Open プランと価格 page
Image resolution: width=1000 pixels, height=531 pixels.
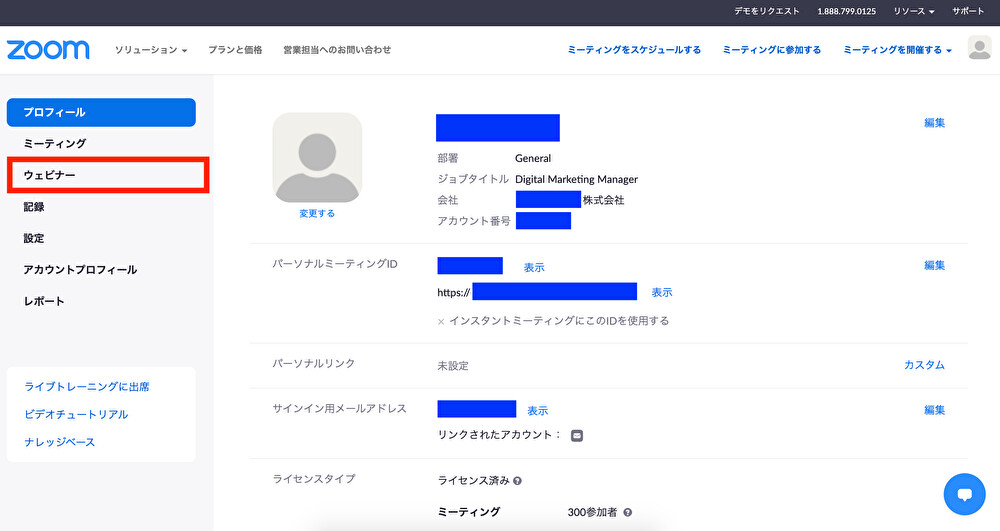point(235,50)
